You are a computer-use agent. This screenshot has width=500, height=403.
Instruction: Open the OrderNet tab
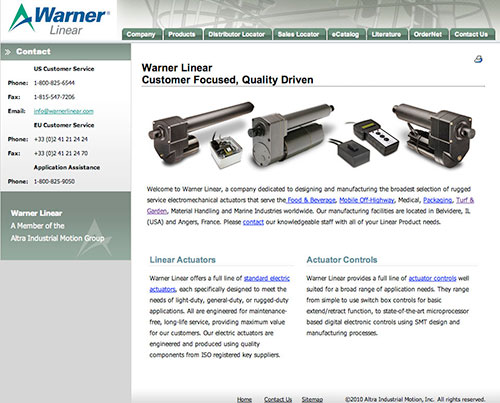(428, 34)
